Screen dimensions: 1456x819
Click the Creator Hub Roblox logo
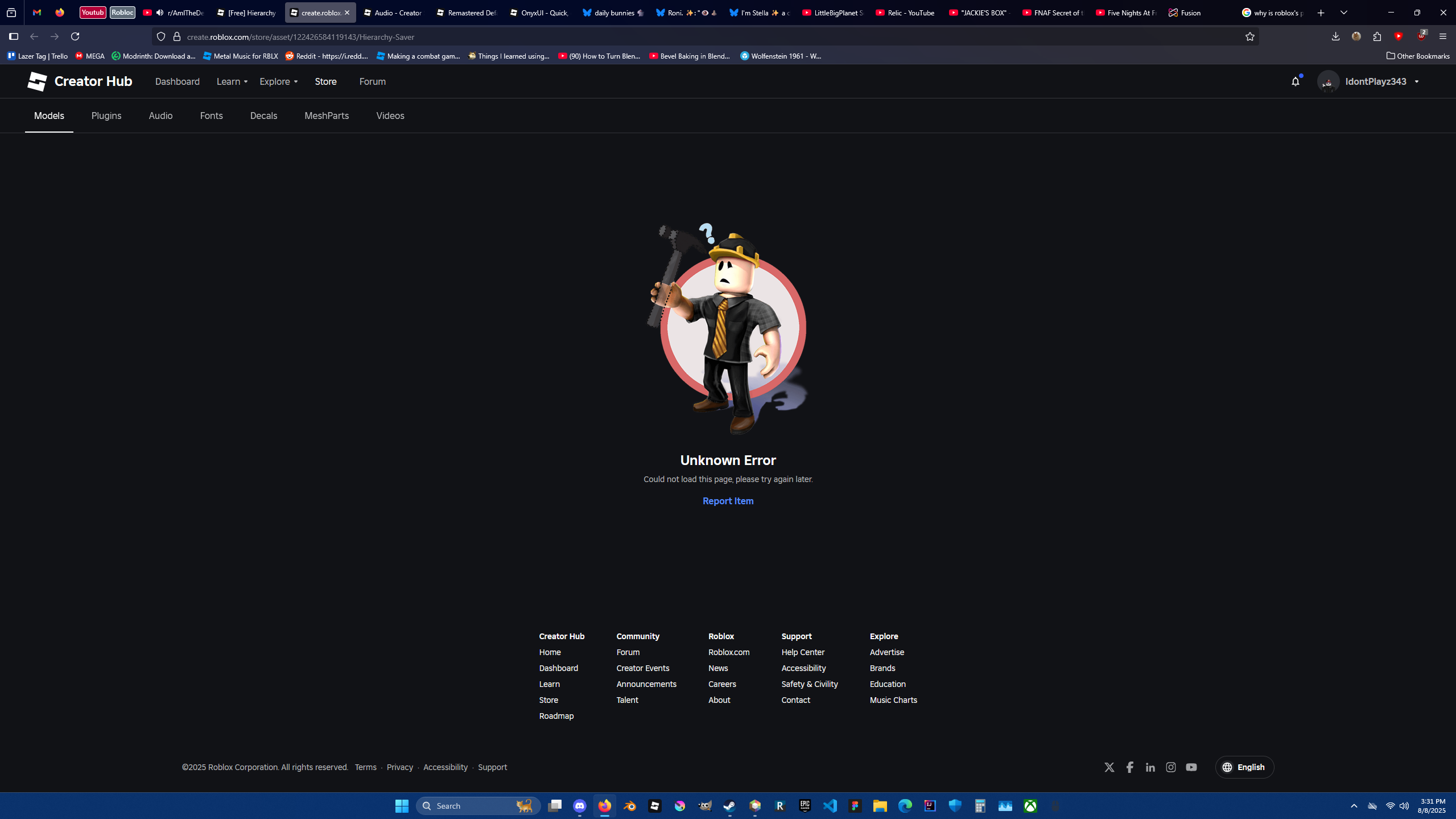point(38,81)
